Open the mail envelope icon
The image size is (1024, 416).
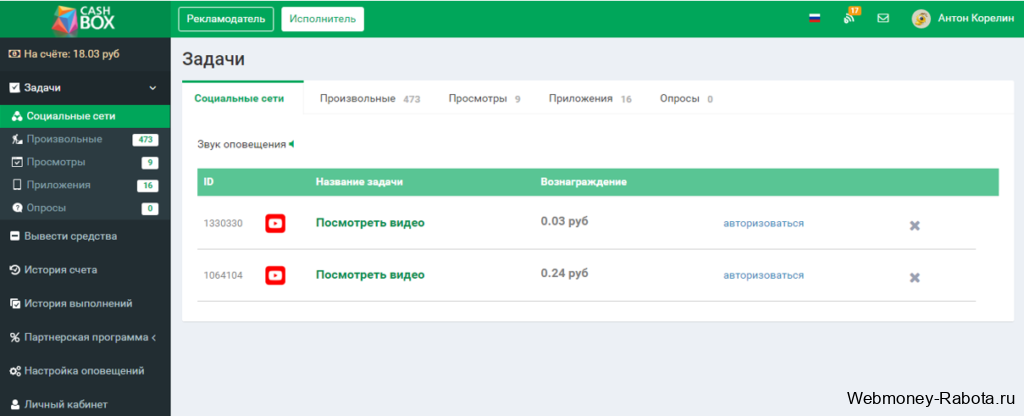pos(883,18)
